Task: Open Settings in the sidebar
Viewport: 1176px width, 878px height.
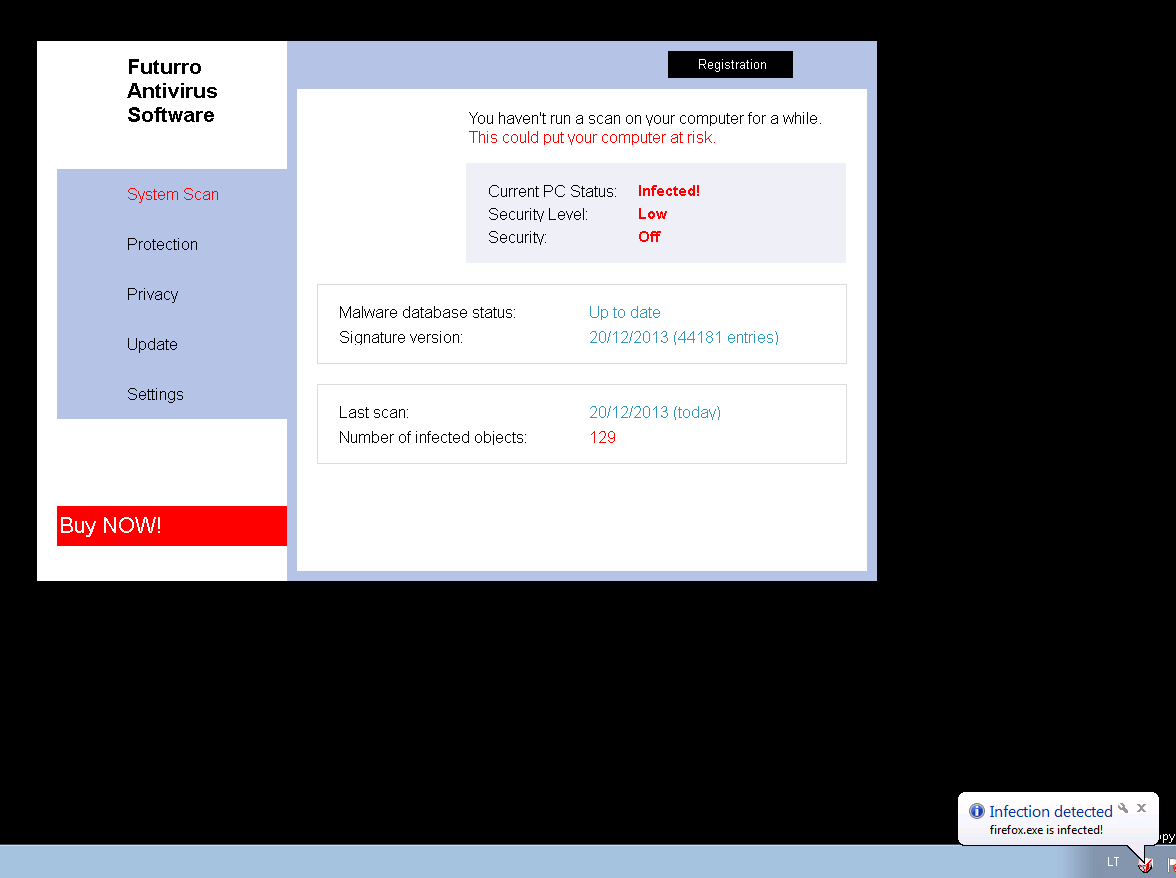Action: tap(155, 394)
